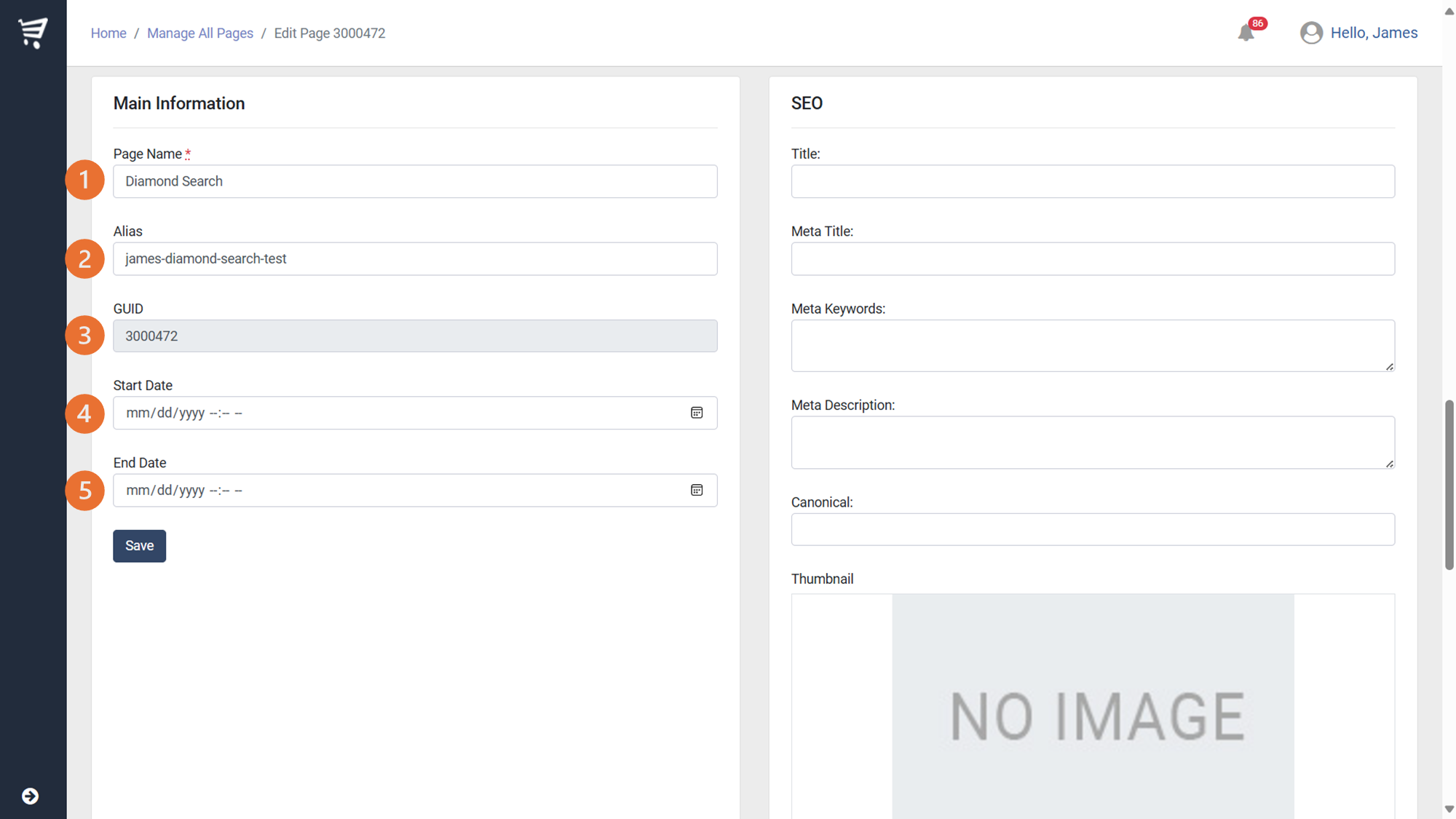1456x819 pixels.
Task: Click inside the Meta Description textarea
Action: [x=1093, y=443]
